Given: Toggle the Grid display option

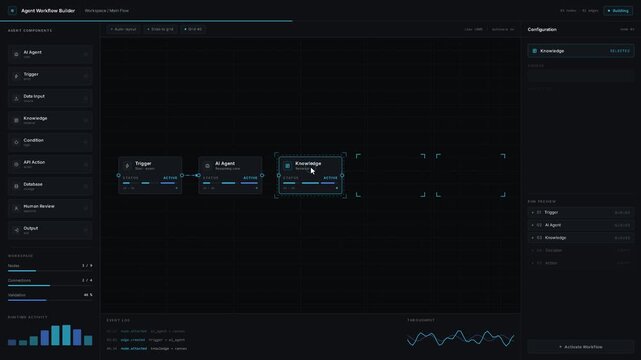Looking at the screenshot, I should [x=193, y=29].
